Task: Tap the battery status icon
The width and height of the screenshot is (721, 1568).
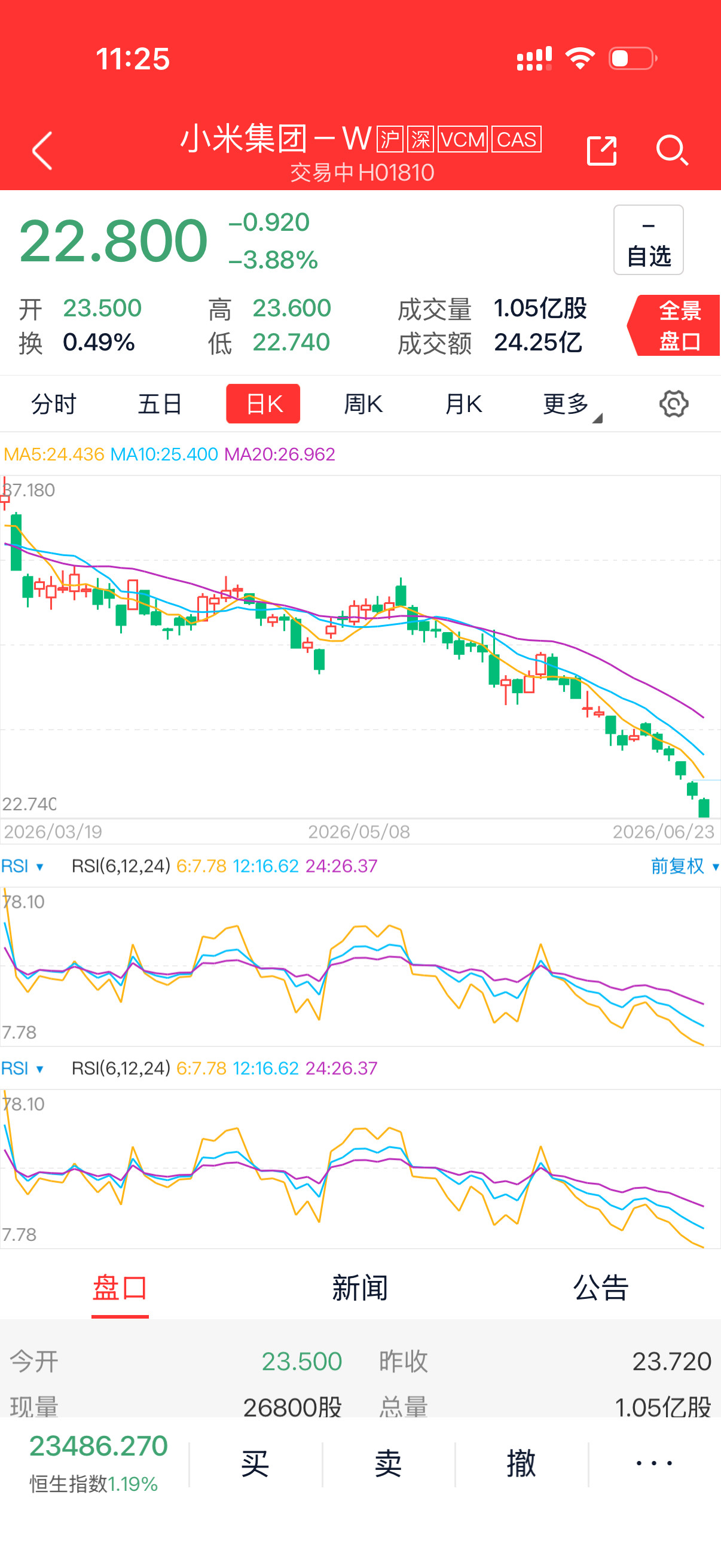Action: tap(633, 59)
